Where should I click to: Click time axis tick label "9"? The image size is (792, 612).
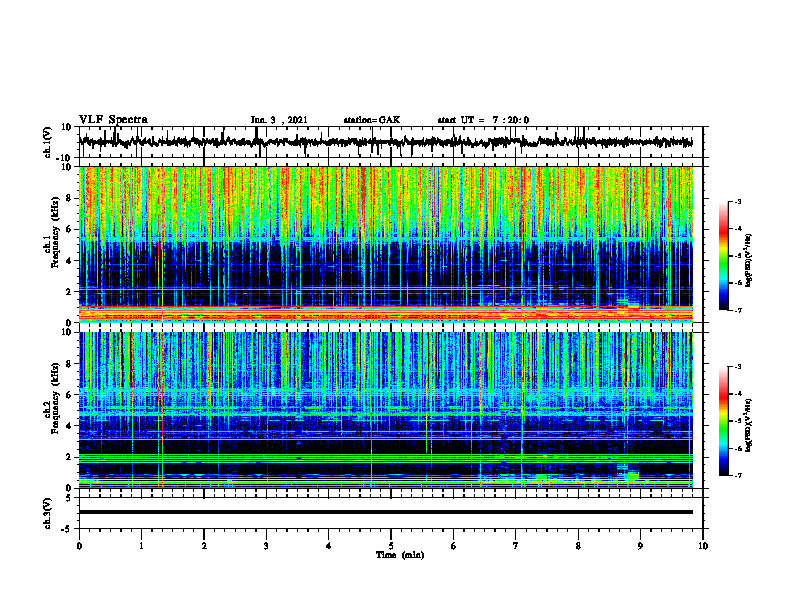click(x=640, y=546)
